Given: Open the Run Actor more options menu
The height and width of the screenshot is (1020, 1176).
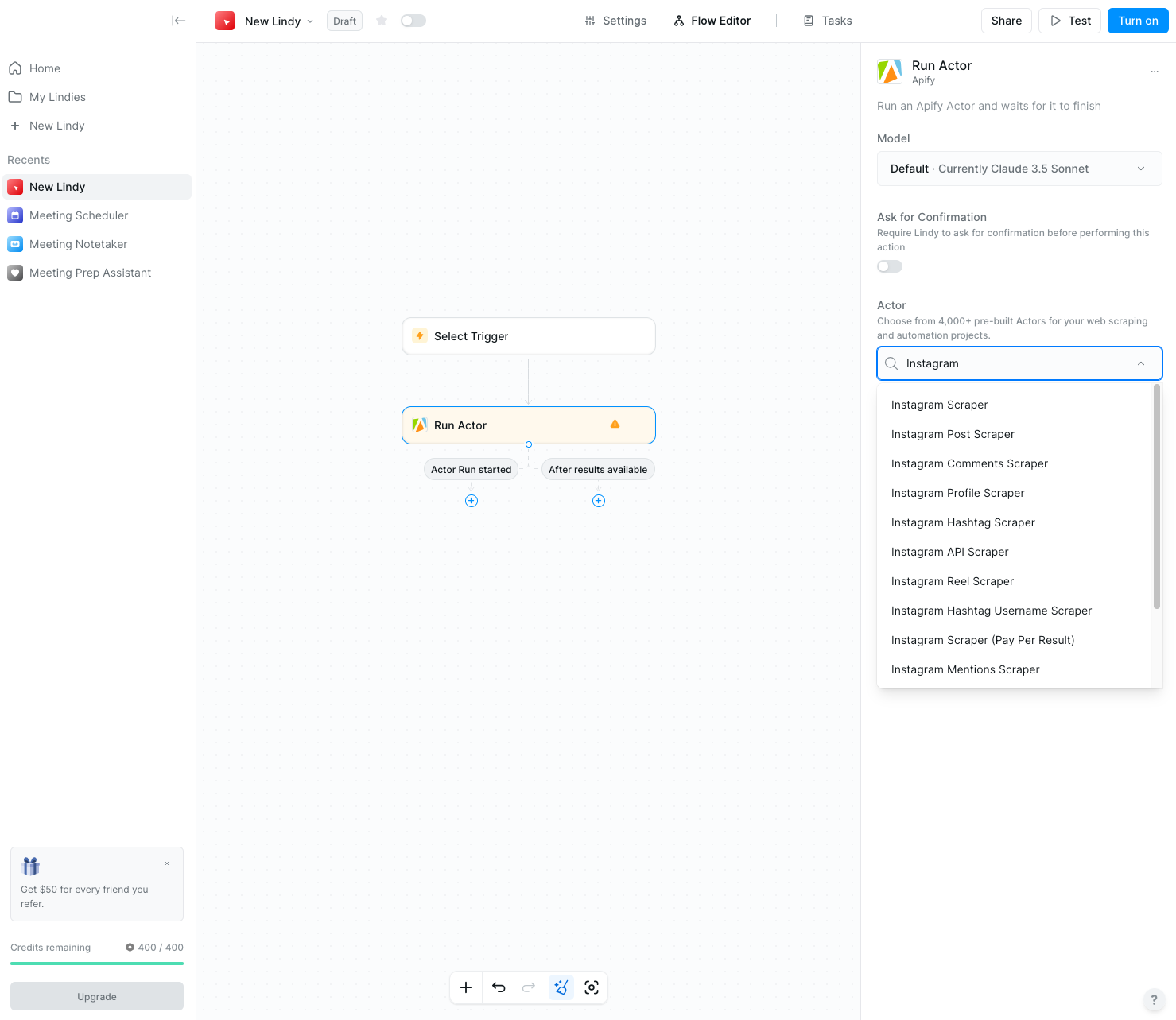Looking at the screenshot, I should (1155, 72).
